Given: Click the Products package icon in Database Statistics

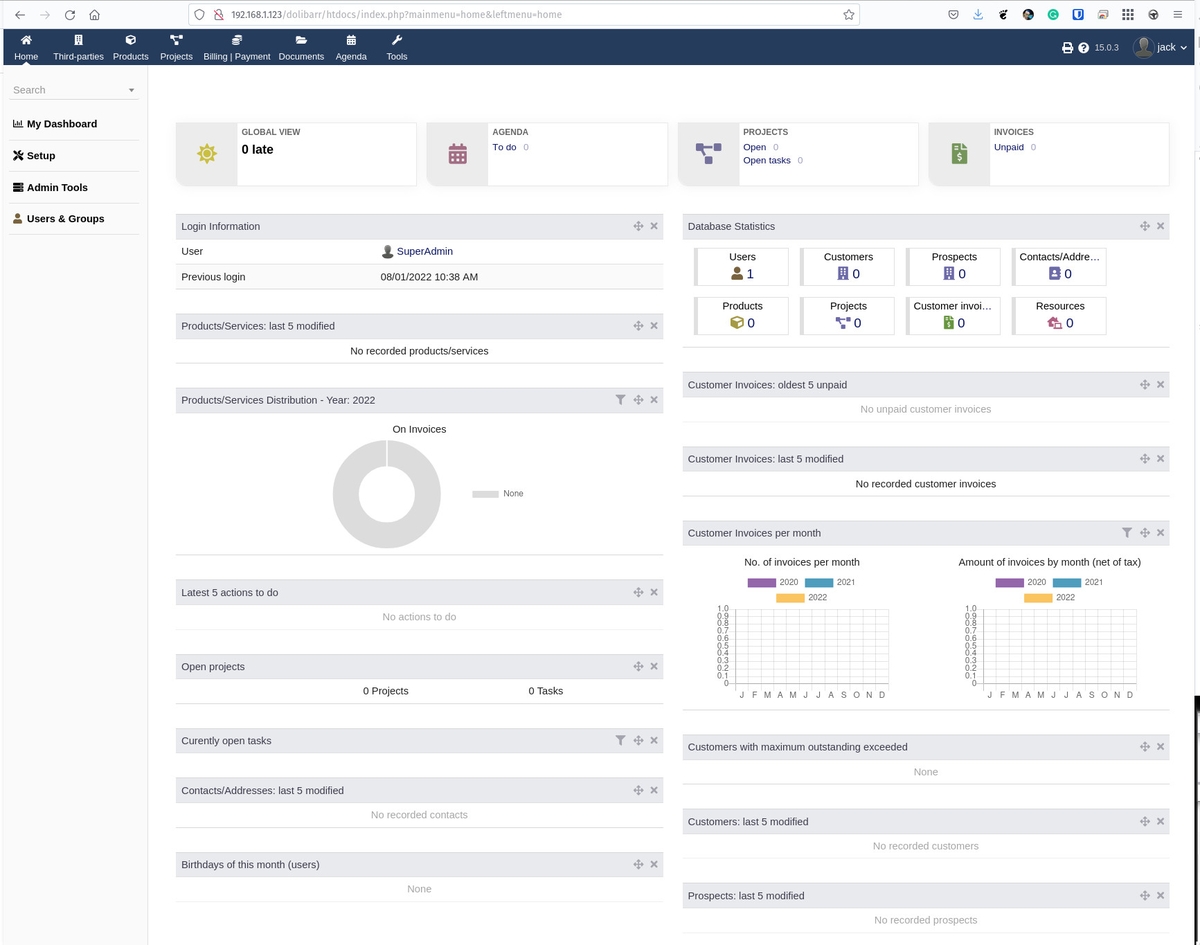Looking at the screenshot, I should (x=736, y=322).
